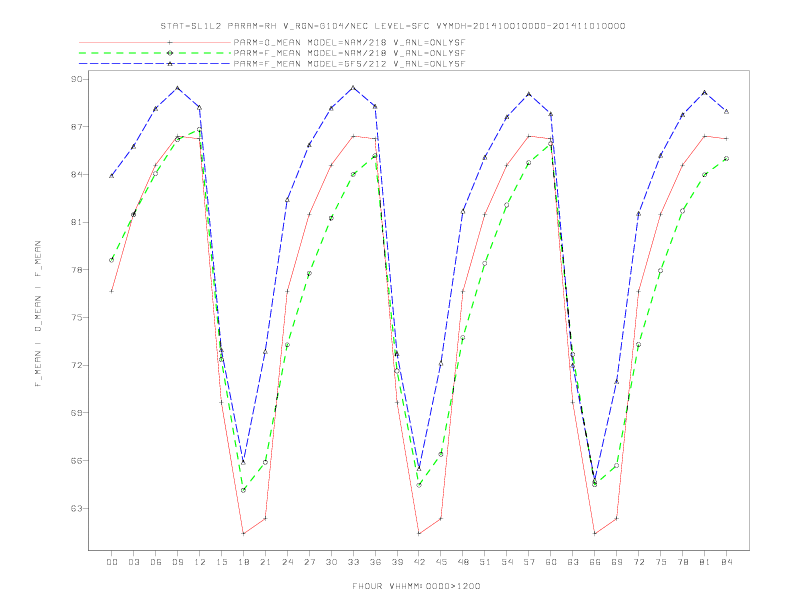Screen dimensions: 792x612
Task: Click blue triangle data point at hour 00
Action: [112, 175]
